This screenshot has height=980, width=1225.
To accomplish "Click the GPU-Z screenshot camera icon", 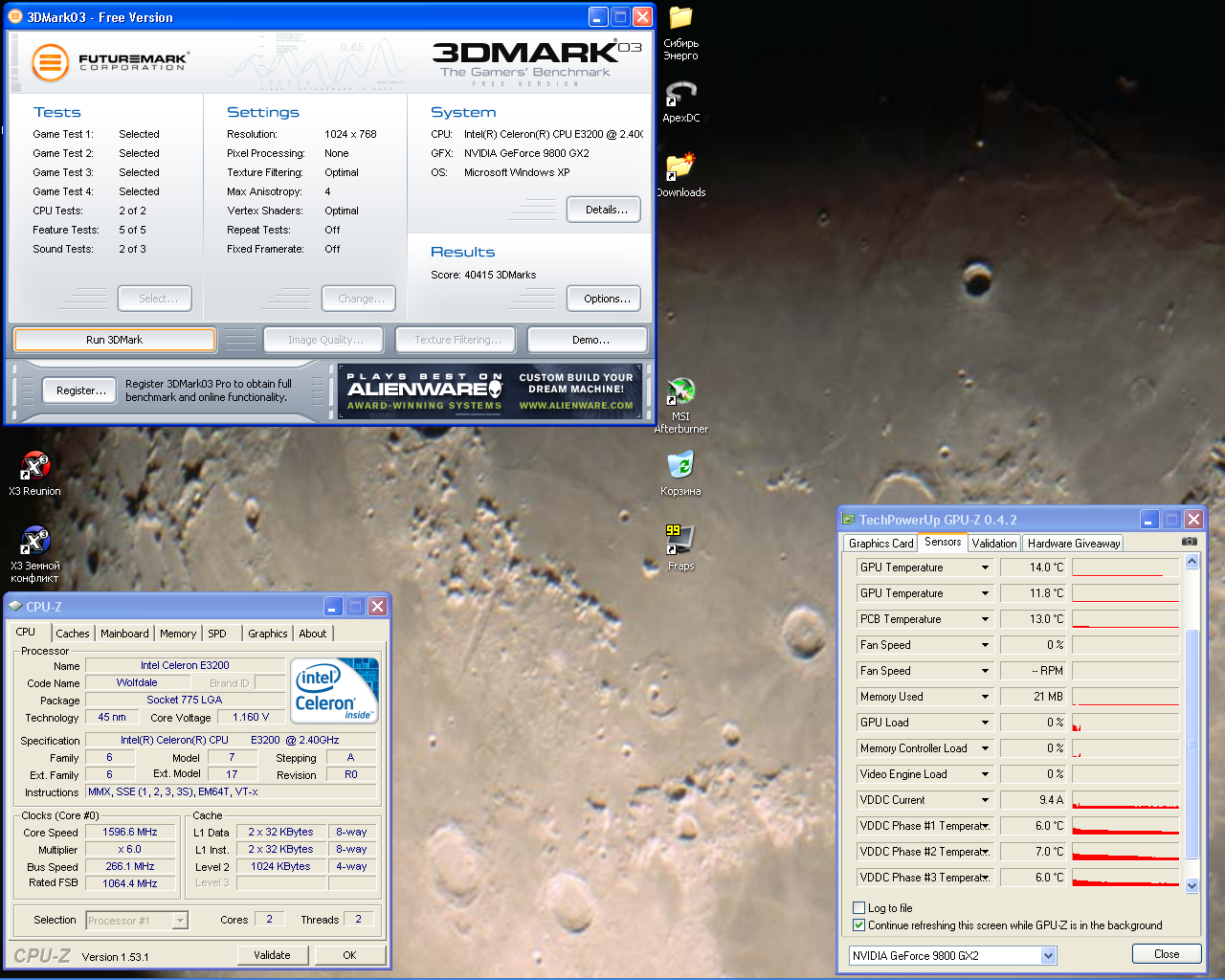I will click(x=1189, y=542).
